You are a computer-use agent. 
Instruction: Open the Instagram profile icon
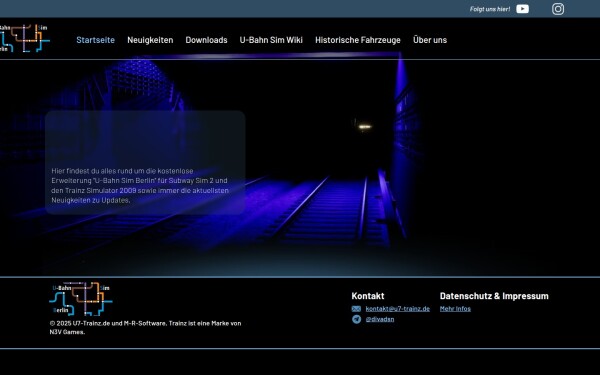(558, 9)
